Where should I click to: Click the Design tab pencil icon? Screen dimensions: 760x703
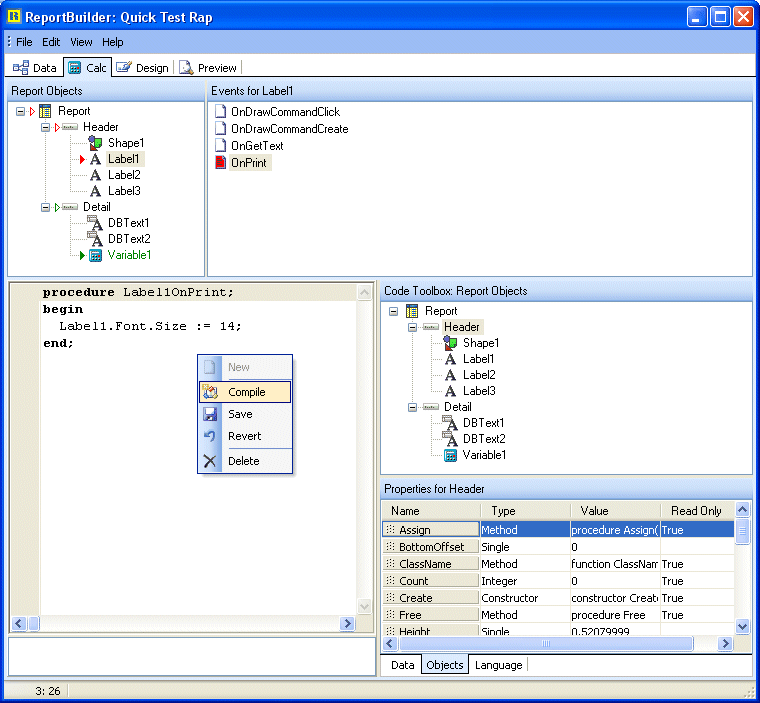pos(124,67)
